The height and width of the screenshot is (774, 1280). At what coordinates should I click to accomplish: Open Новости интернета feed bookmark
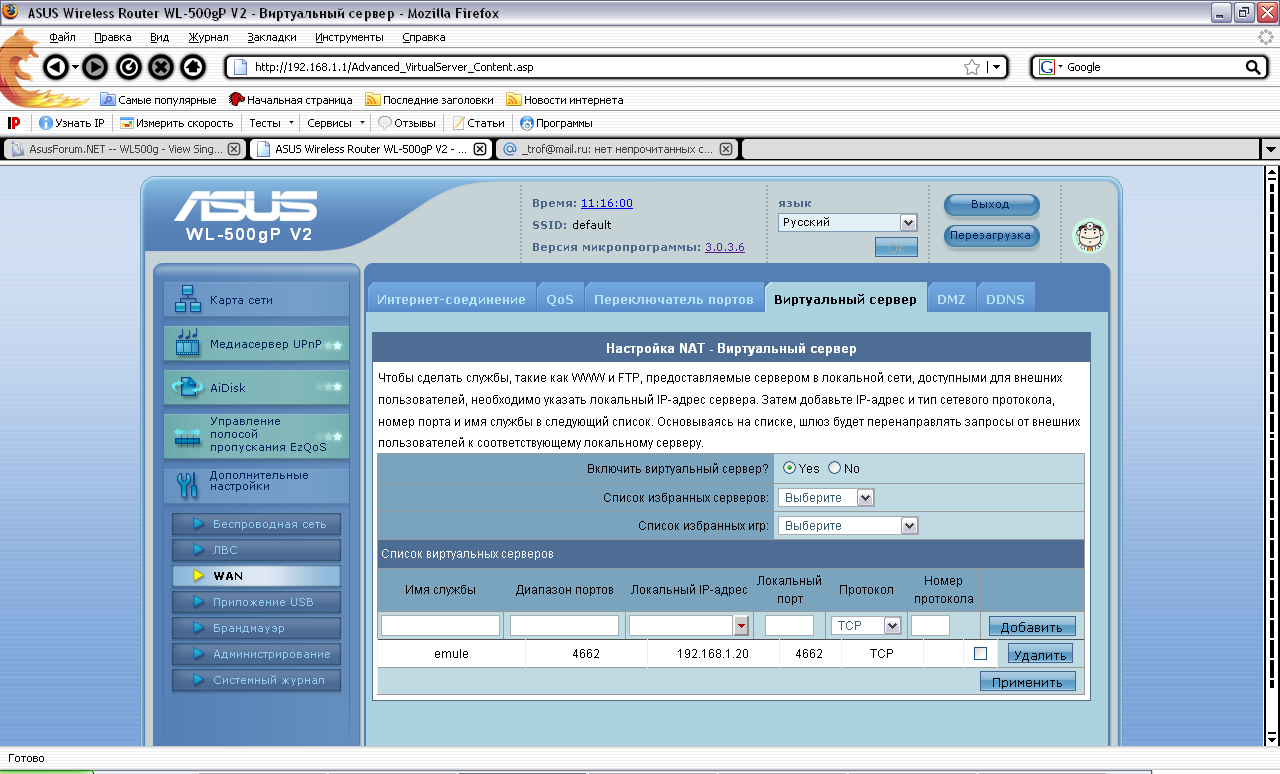pyautogui.click(x=565, y=100)
